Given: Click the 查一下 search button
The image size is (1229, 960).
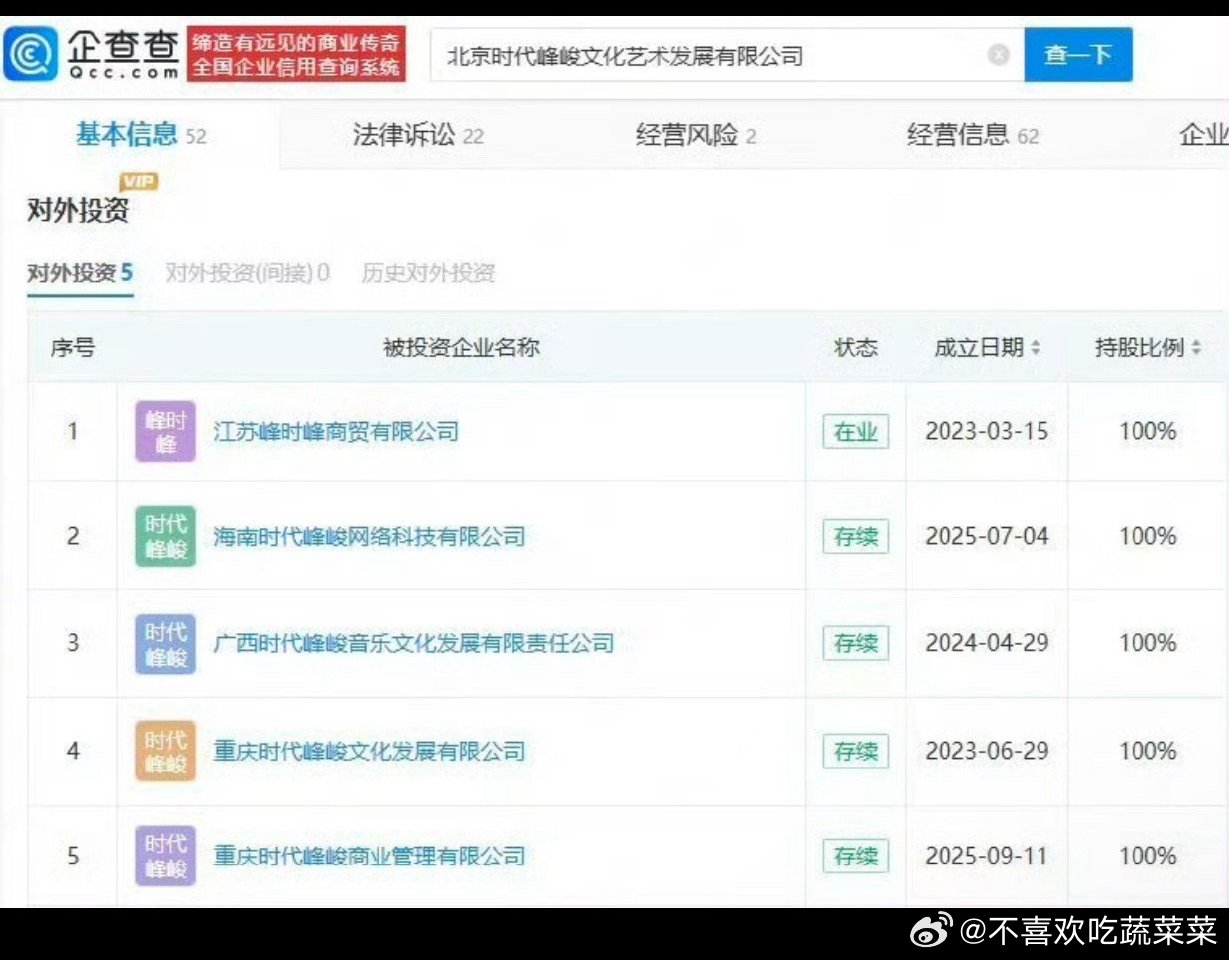Looking at the screenshot, I should click(1078, 55).
